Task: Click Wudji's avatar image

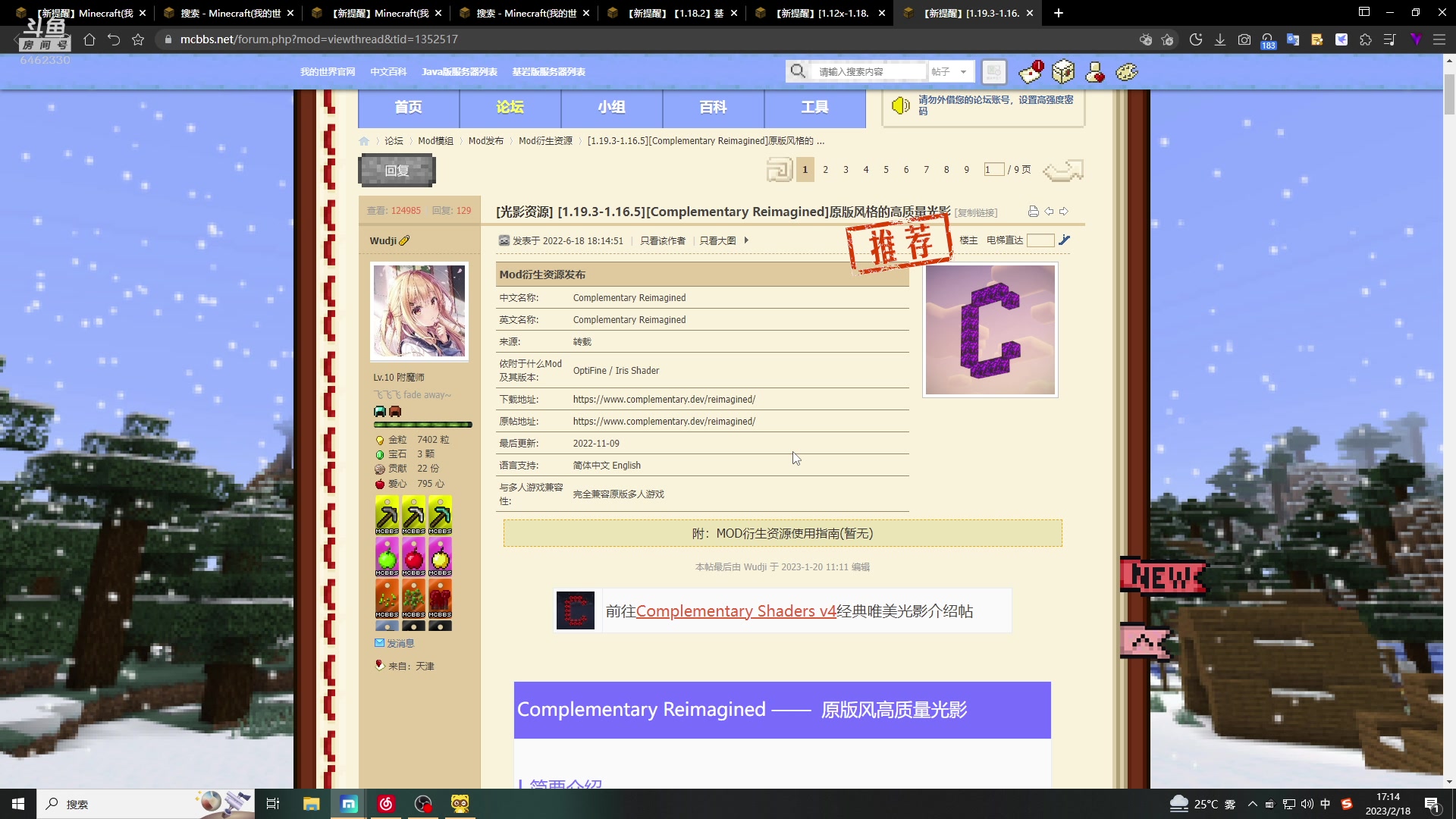Action: [419, 311]
